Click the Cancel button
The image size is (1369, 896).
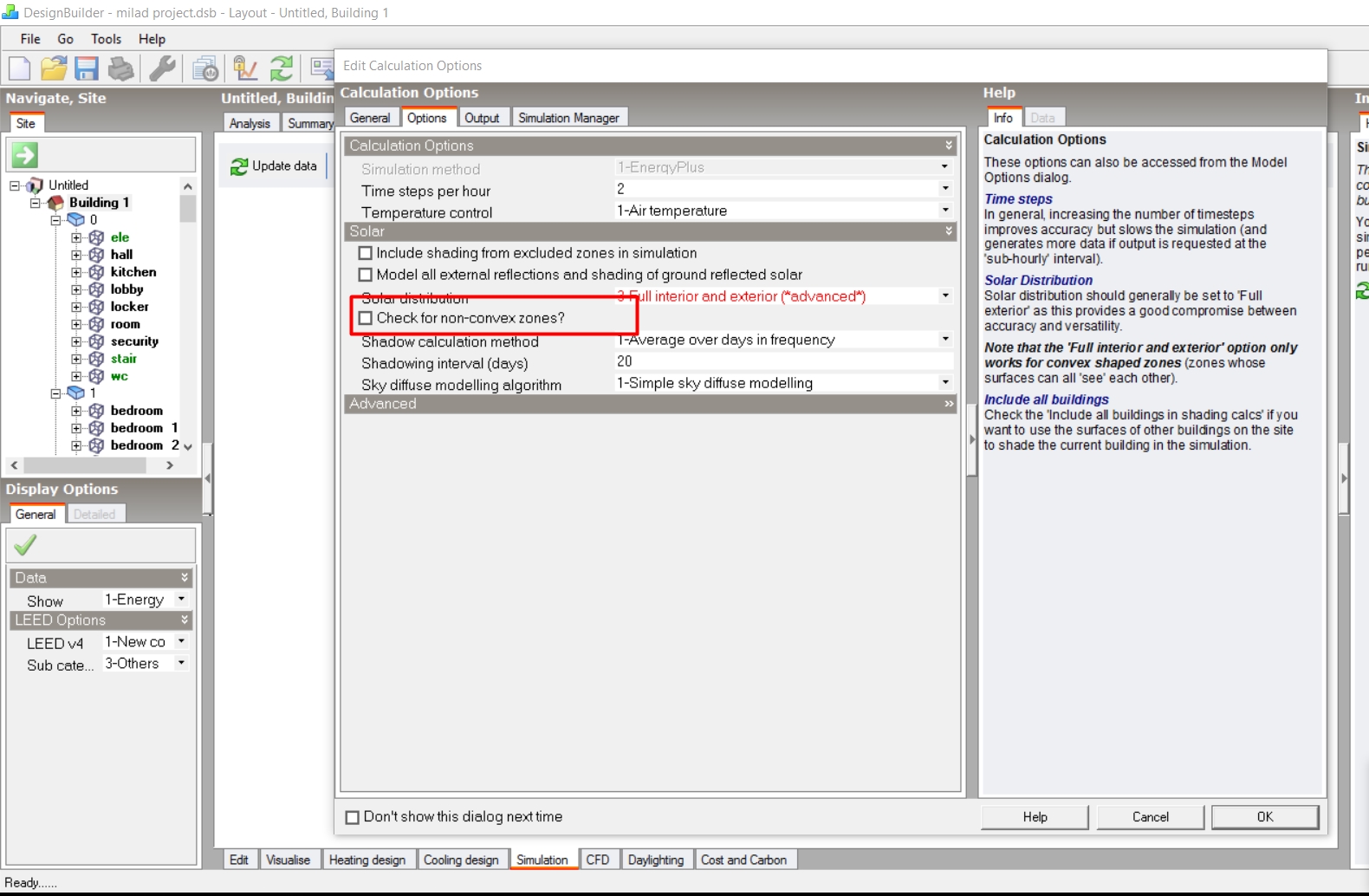pyautogui.click(x=1151, y=817)
